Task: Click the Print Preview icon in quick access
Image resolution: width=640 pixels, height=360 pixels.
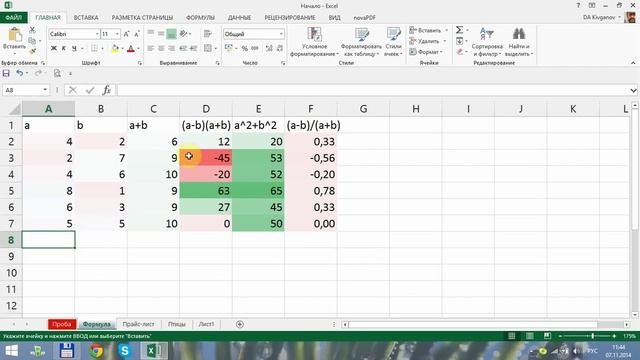Action: point(57,73)
